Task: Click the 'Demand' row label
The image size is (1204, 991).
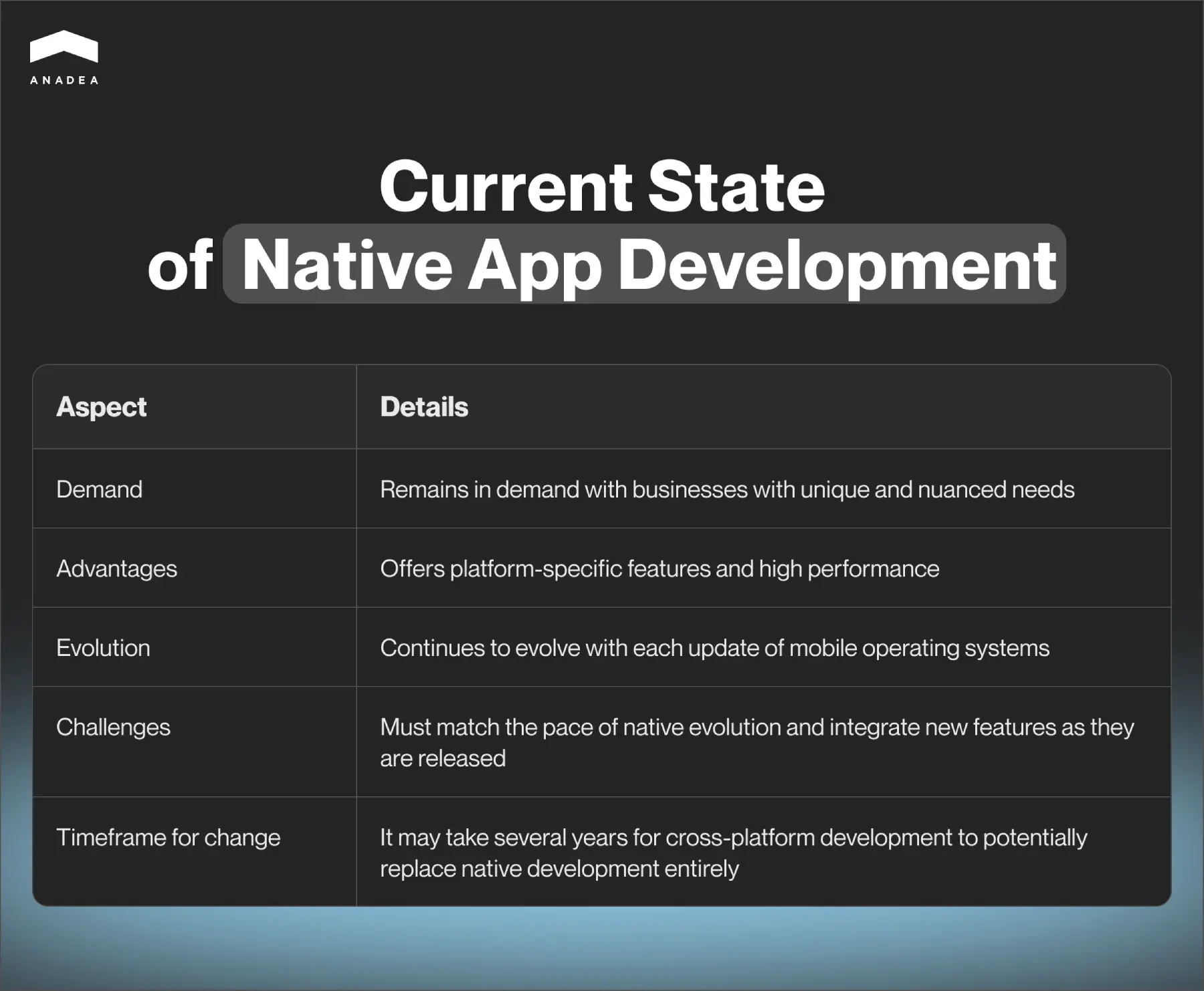Action: pyautogui.click(x=99, y=489)
